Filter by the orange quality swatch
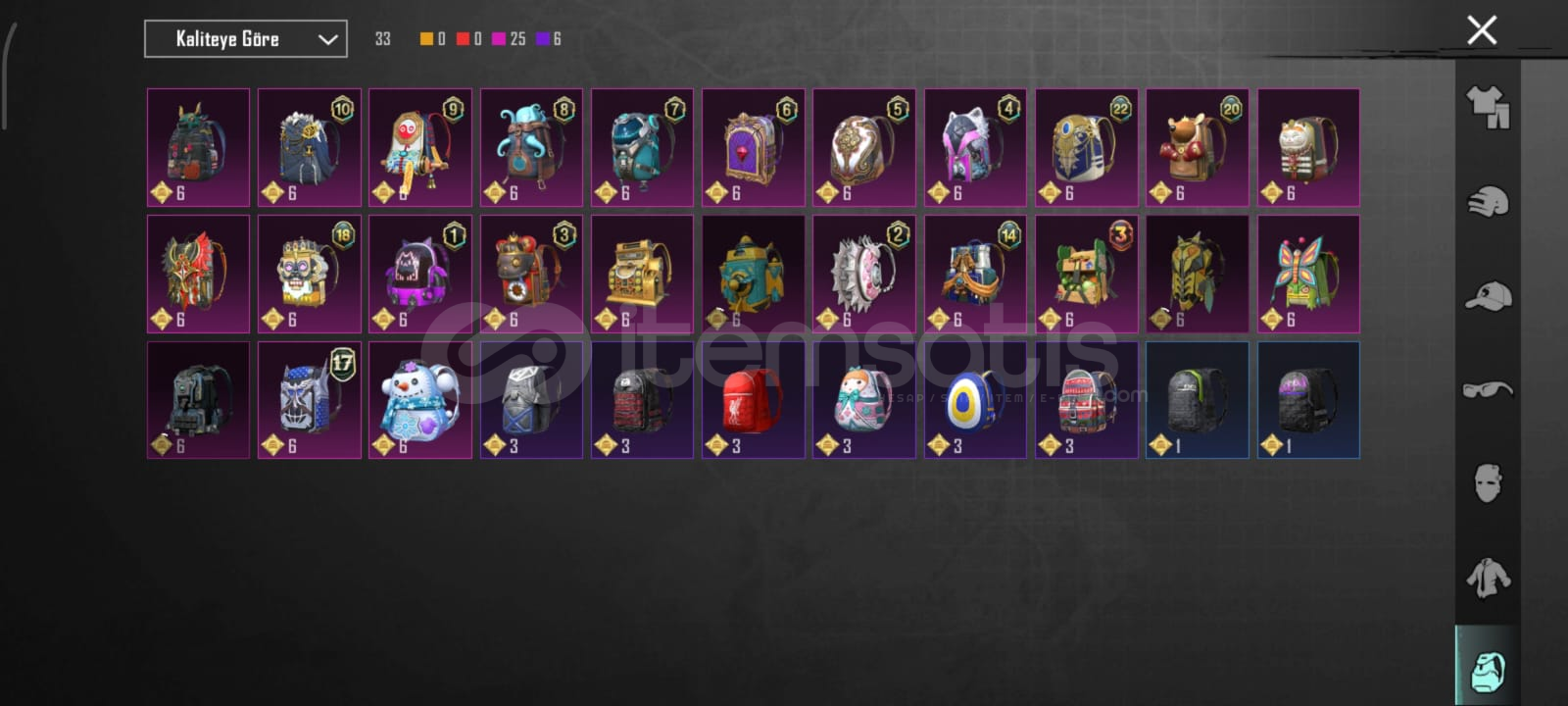This screenshot has height=706, width=1568. point(426,39)
